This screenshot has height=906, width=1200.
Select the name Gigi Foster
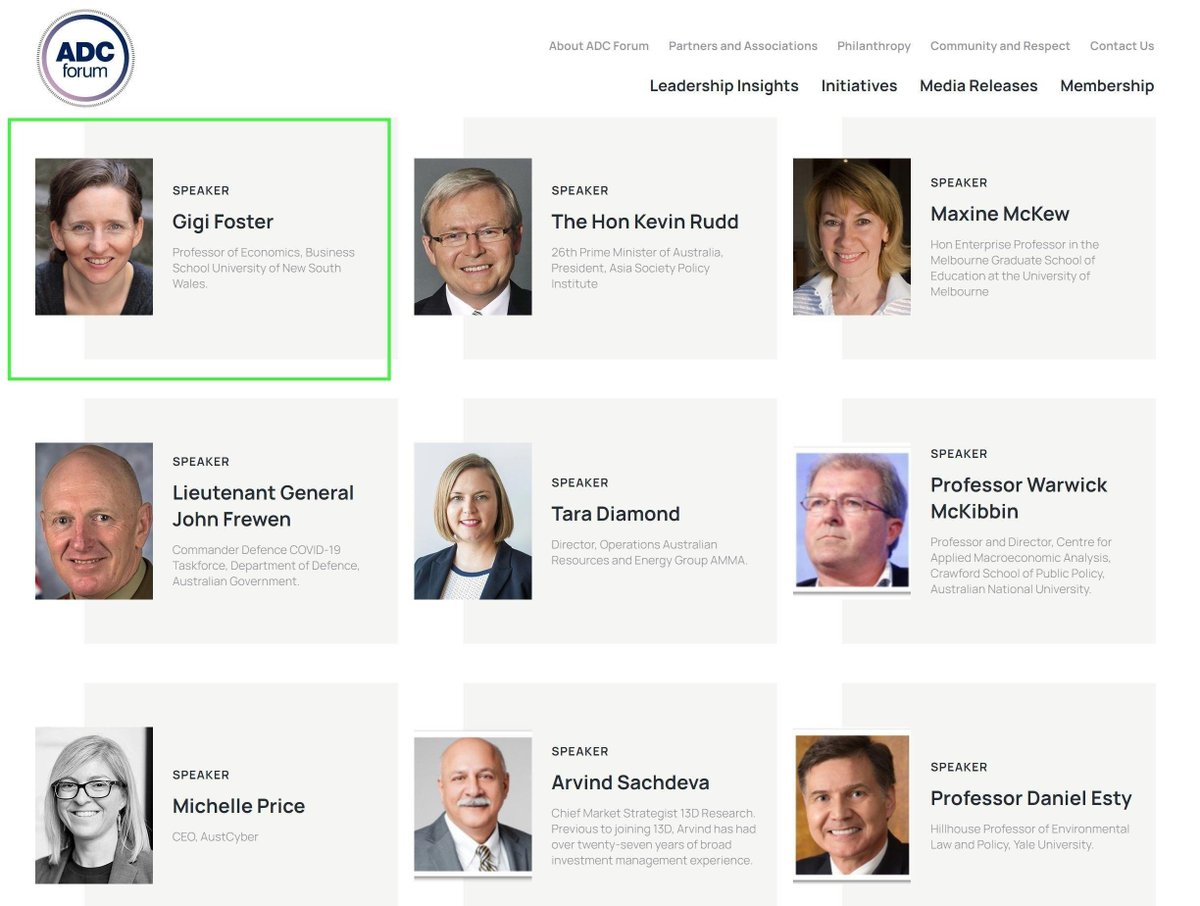(x=223, y=222)
